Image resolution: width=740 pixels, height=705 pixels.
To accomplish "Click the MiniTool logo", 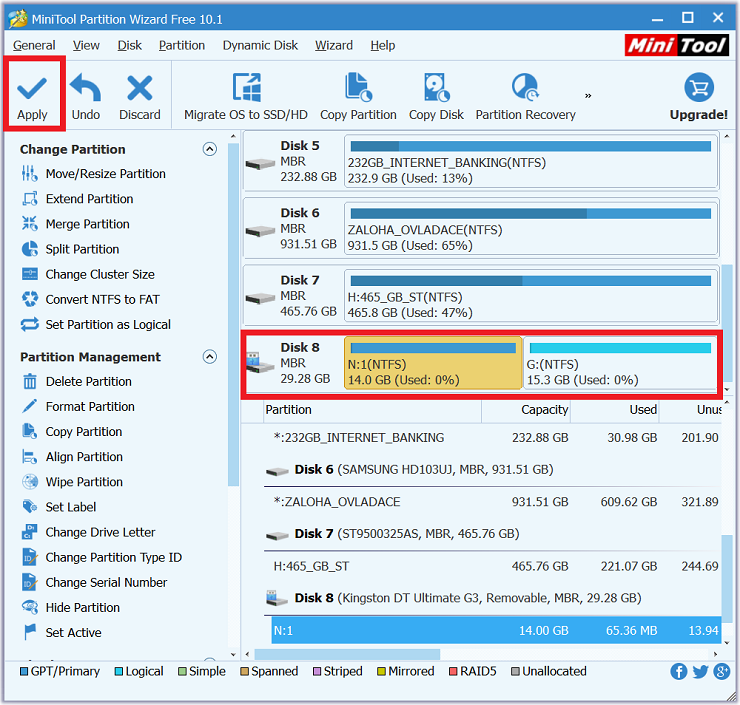I will (677, 45).
